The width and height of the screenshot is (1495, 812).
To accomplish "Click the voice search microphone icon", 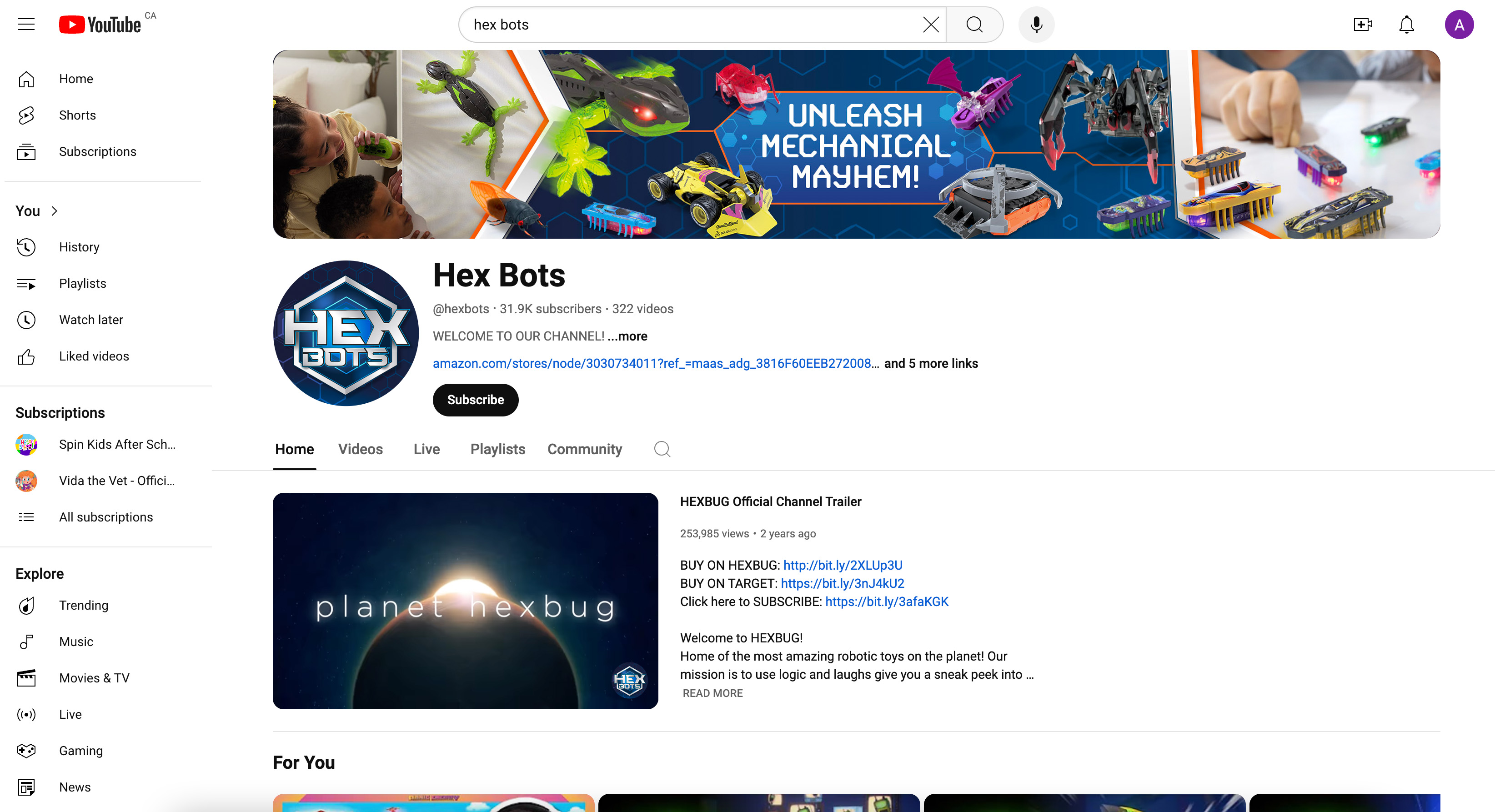I will [x=1036, y=25].
